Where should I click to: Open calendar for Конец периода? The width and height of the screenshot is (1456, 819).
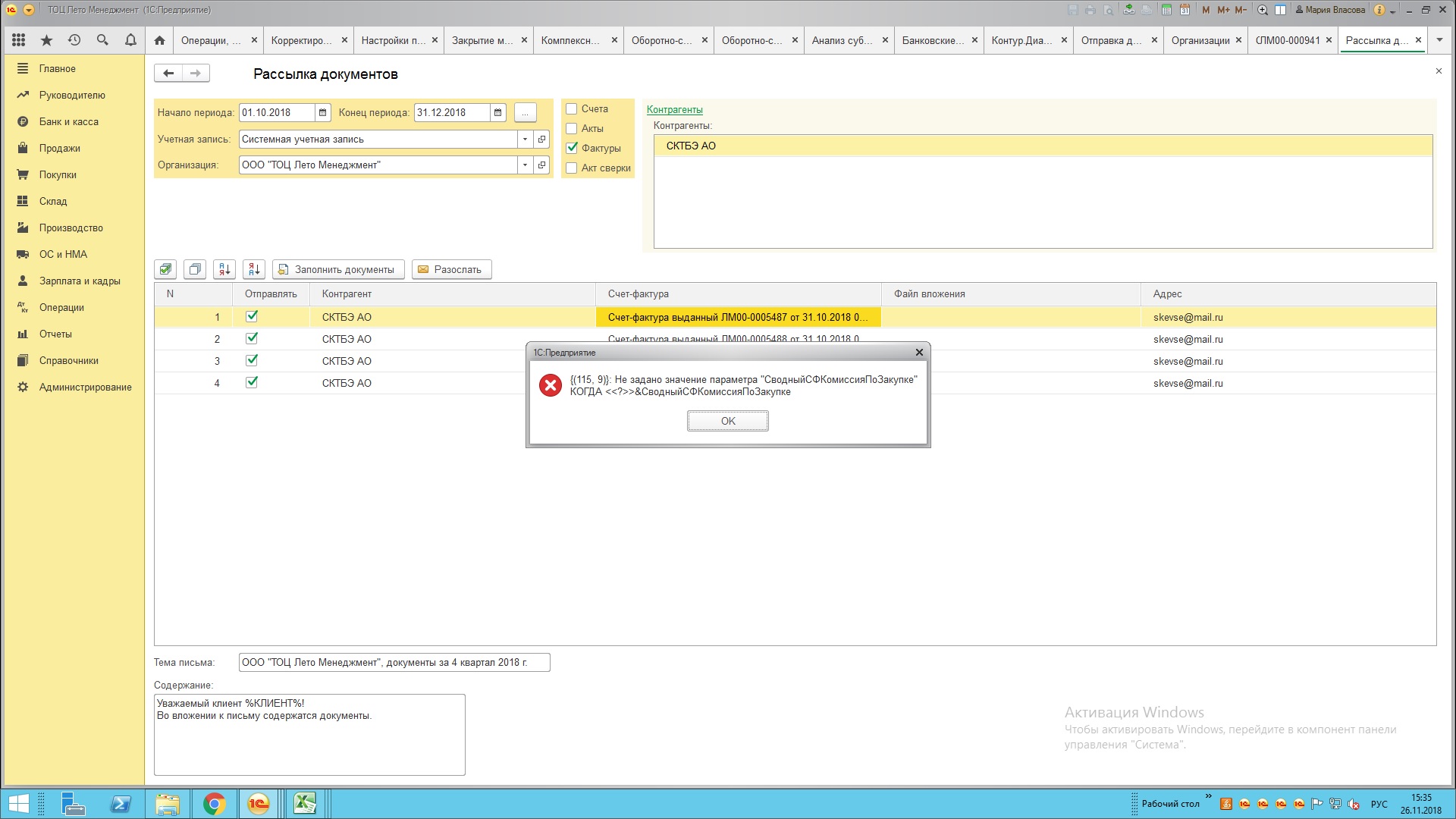click(x=498, y=113)
